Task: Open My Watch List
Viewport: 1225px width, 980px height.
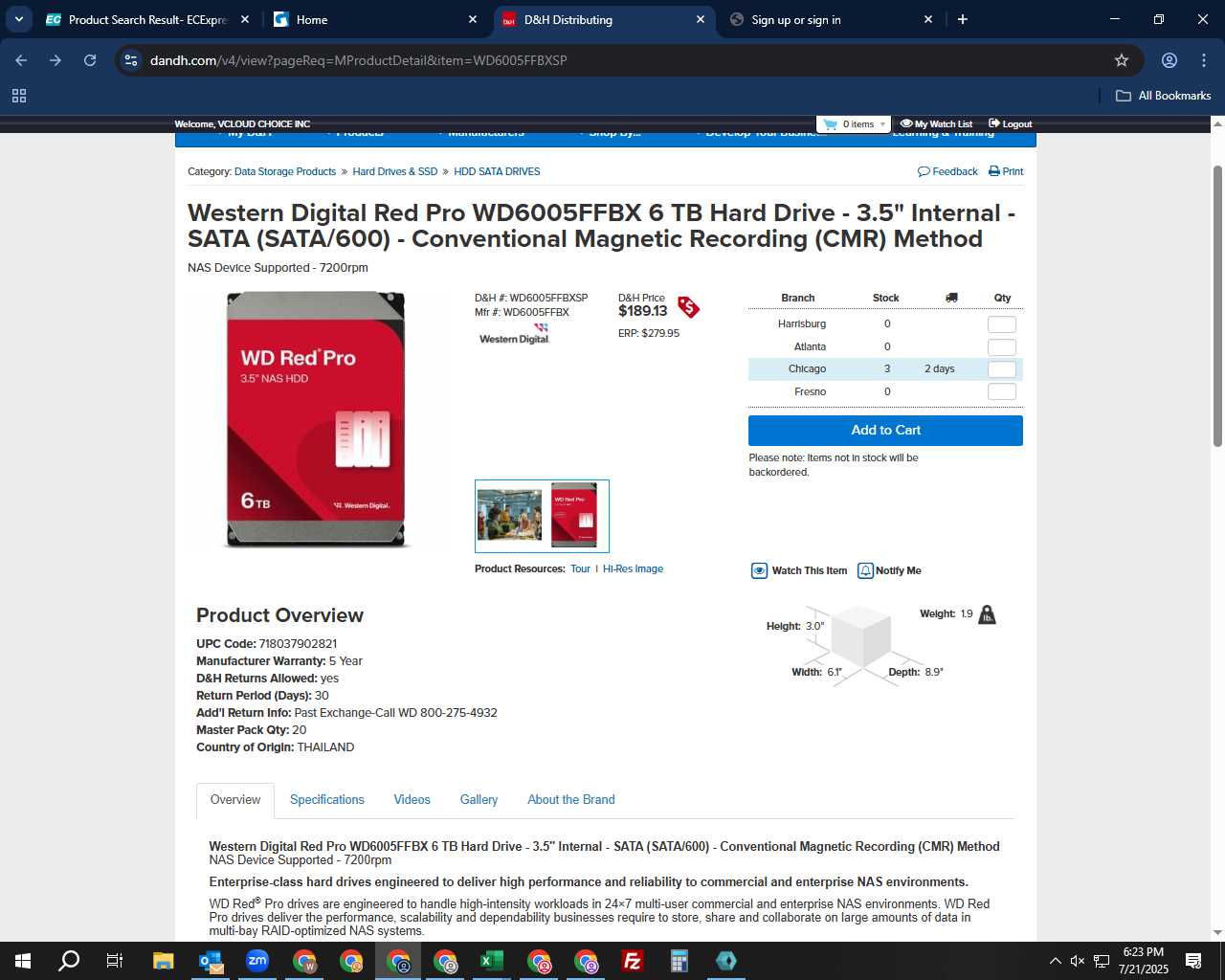Action: click(936, 124)
